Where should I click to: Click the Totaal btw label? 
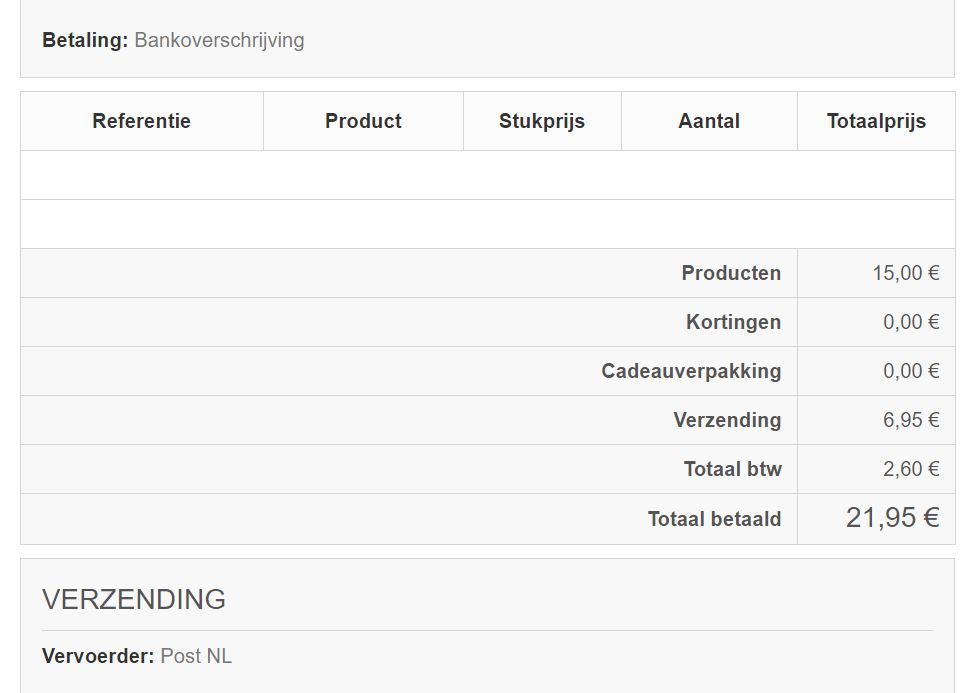click(732, 469)
